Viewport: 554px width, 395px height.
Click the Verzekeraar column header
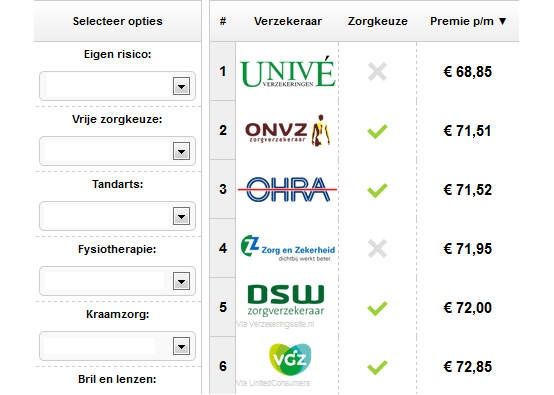point(288,21)
